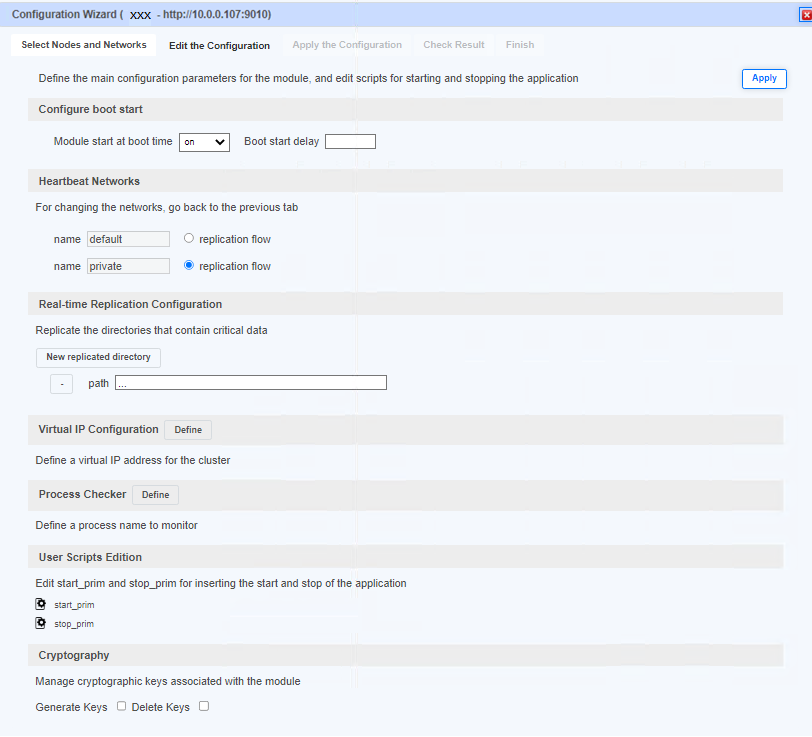Define the Virtual IP Configuration
The image size is (812, 737).
[187, 429]
